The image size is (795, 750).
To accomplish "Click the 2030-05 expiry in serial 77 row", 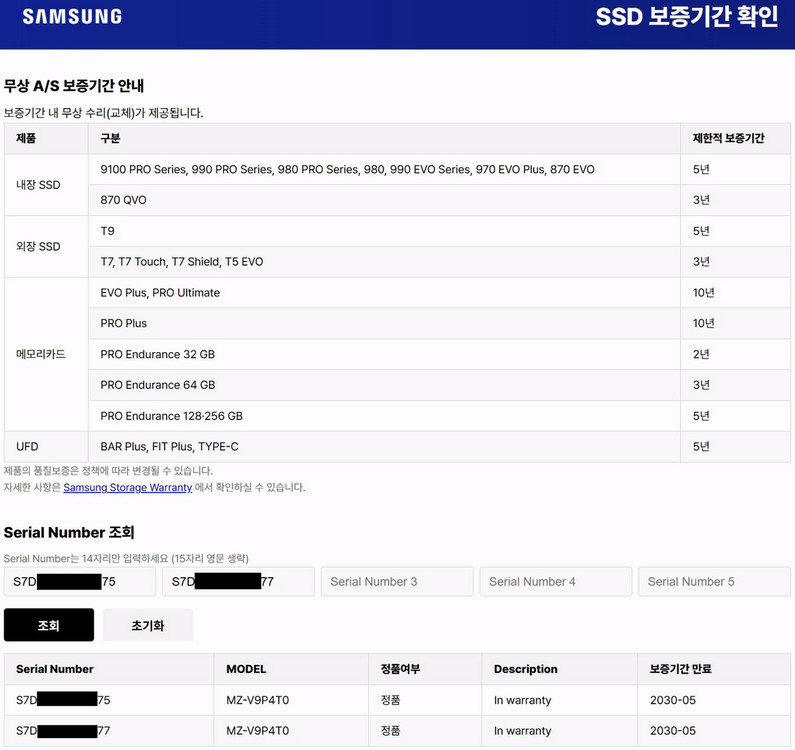I will (x=673, y=731).
